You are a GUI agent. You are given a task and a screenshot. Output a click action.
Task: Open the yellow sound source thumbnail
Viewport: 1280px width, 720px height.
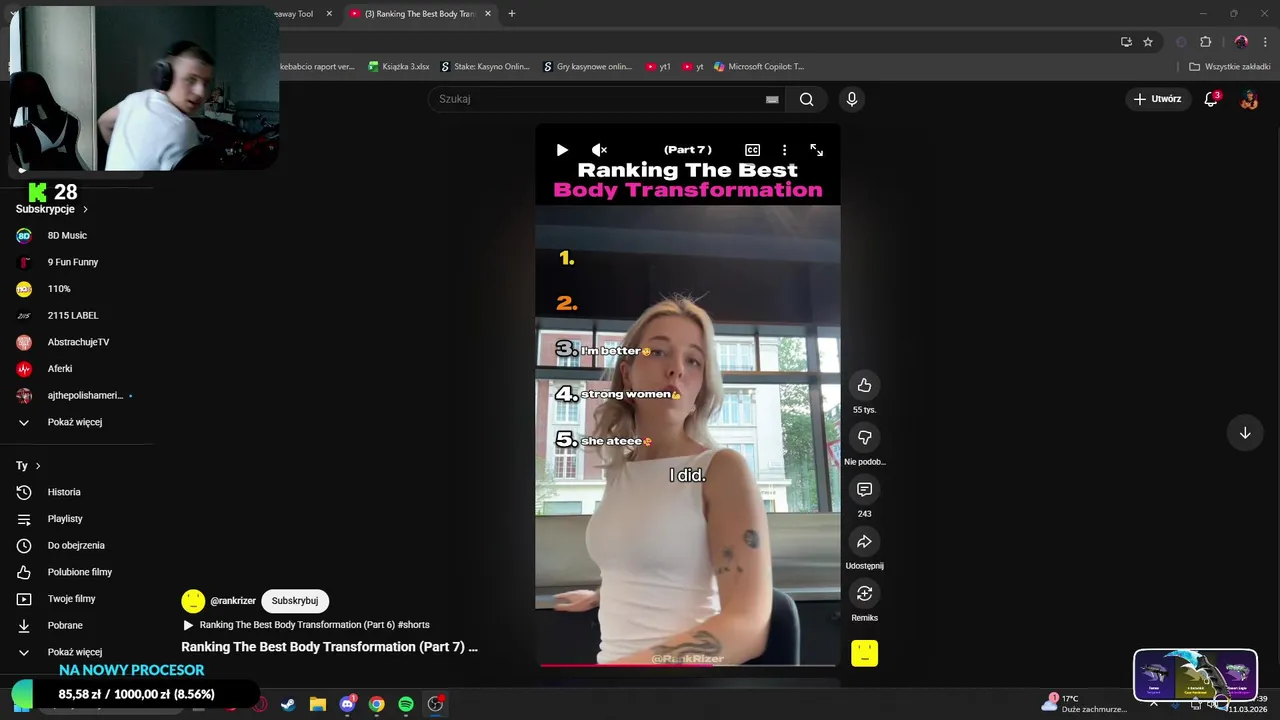864,653
